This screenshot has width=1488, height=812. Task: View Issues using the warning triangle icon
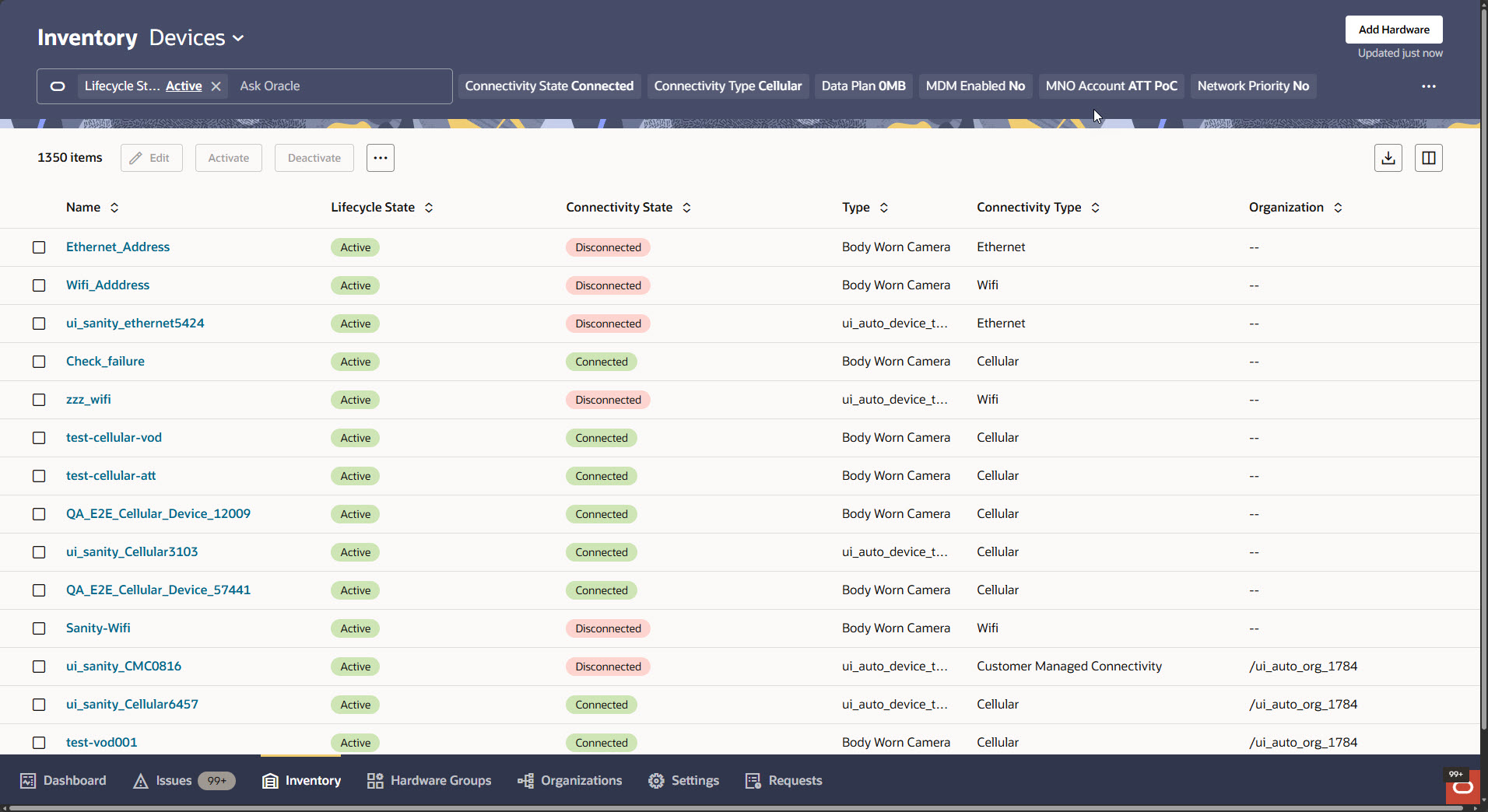pyautogui.click(x=141, y=780)
